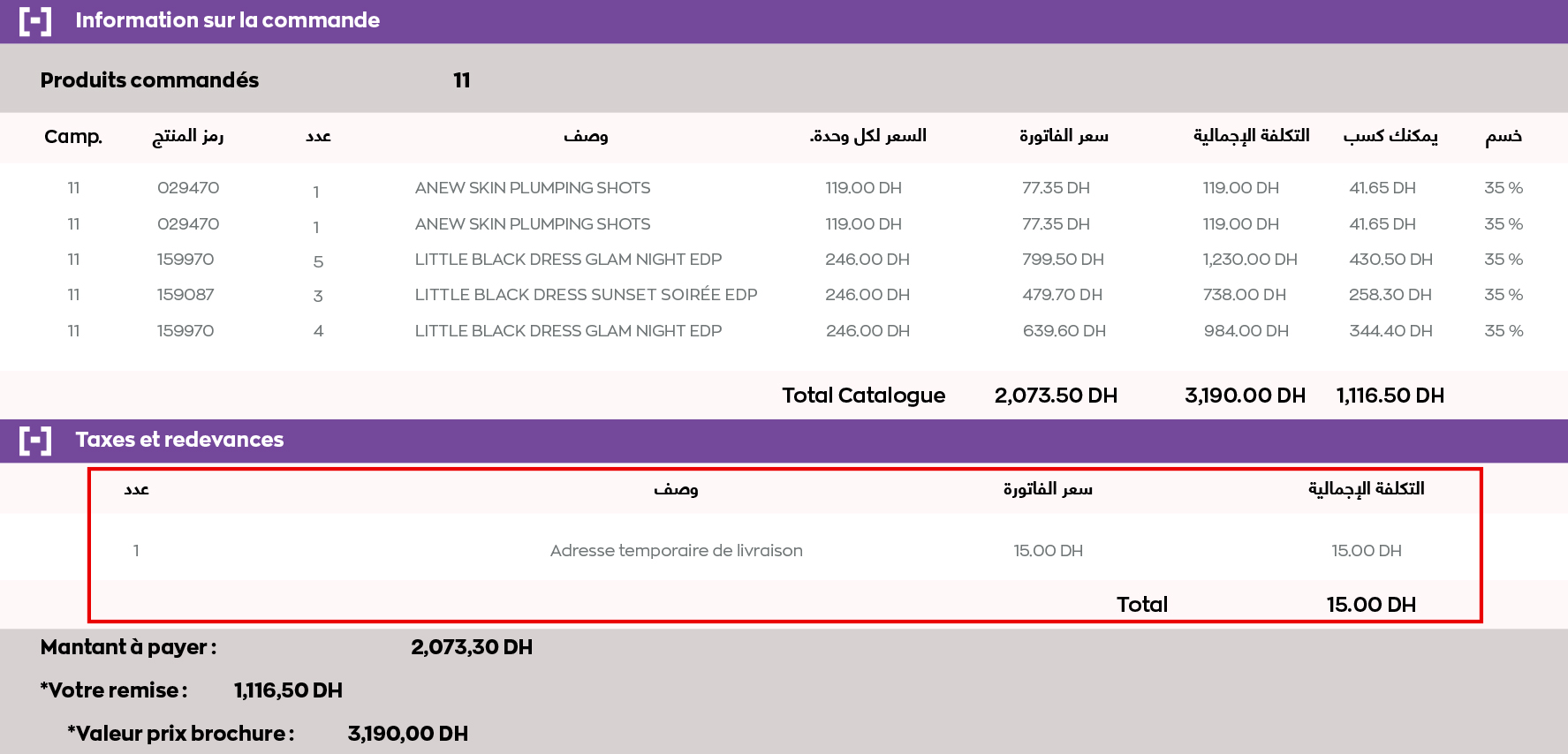Click the خسم column header
The height and width of the screenshot is (754, 1568).
[x=1504, y=136]
